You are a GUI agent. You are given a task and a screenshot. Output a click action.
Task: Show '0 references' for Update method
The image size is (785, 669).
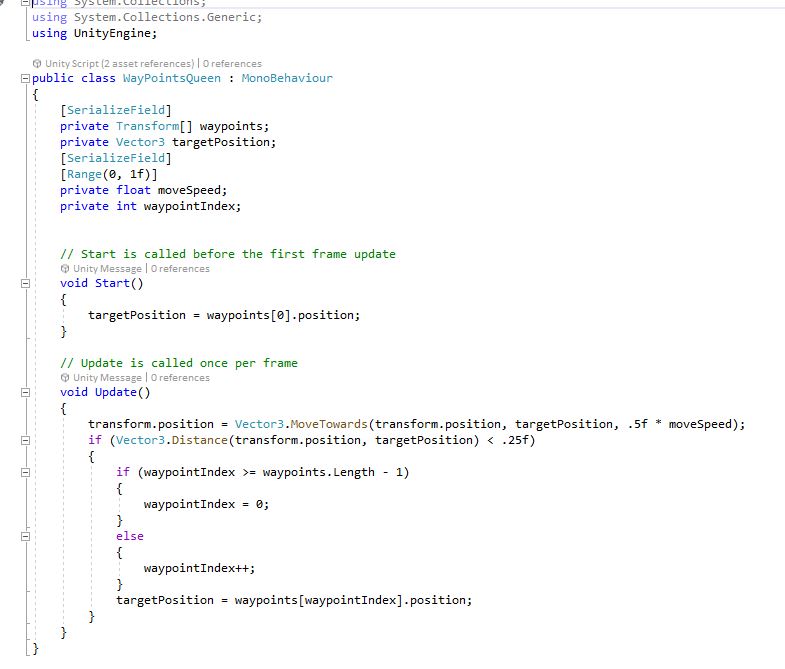(x=180, y=378)
